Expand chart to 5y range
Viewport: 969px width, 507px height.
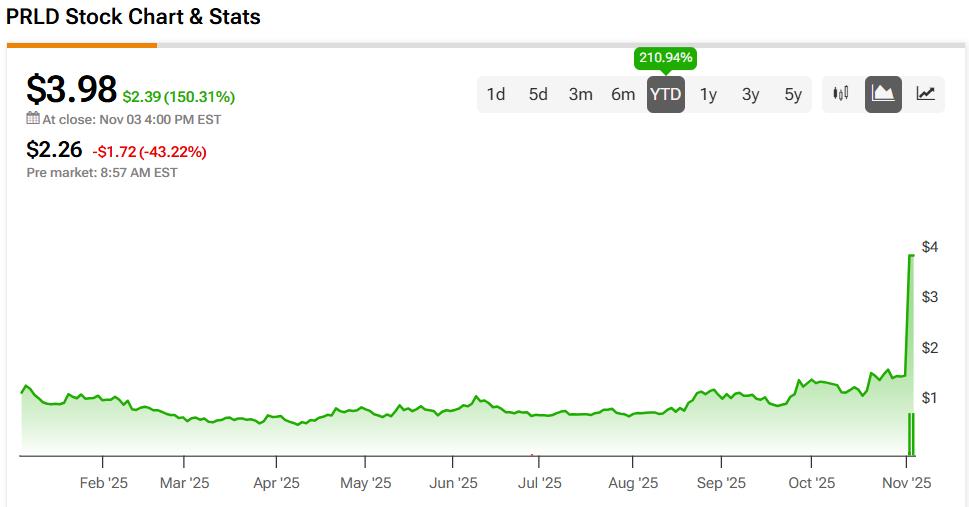pyautogui.click(x=793, y=95)
